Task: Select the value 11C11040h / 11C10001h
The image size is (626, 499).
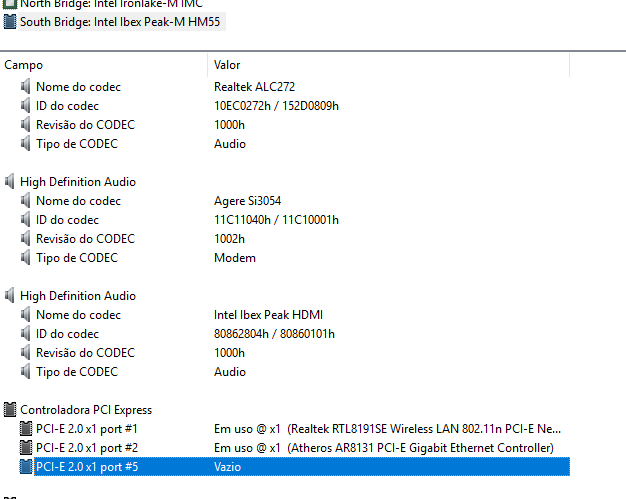Action: click(276, 220)
